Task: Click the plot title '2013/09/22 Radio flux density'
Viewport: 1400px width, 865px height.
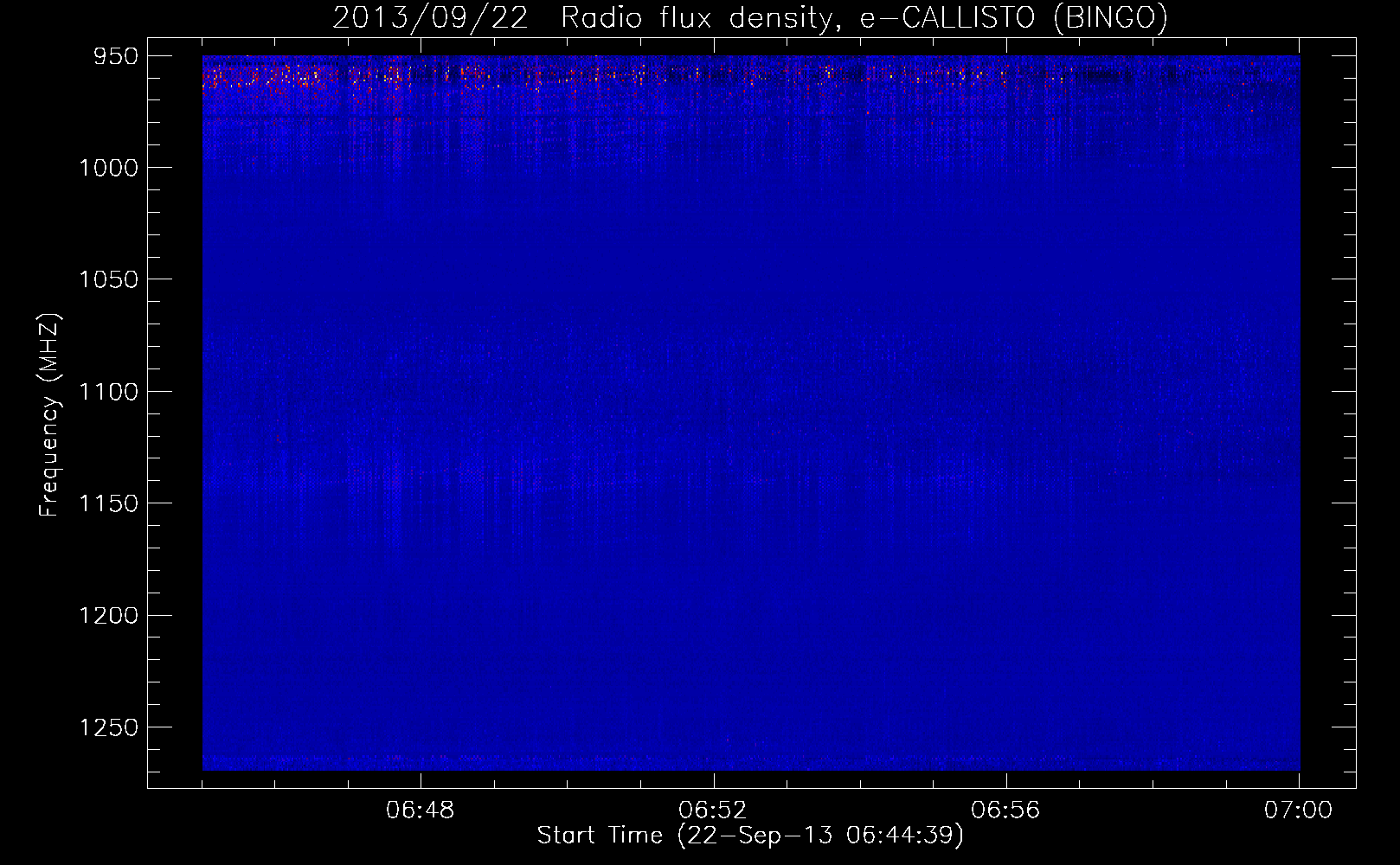Action: pos(749,17)
